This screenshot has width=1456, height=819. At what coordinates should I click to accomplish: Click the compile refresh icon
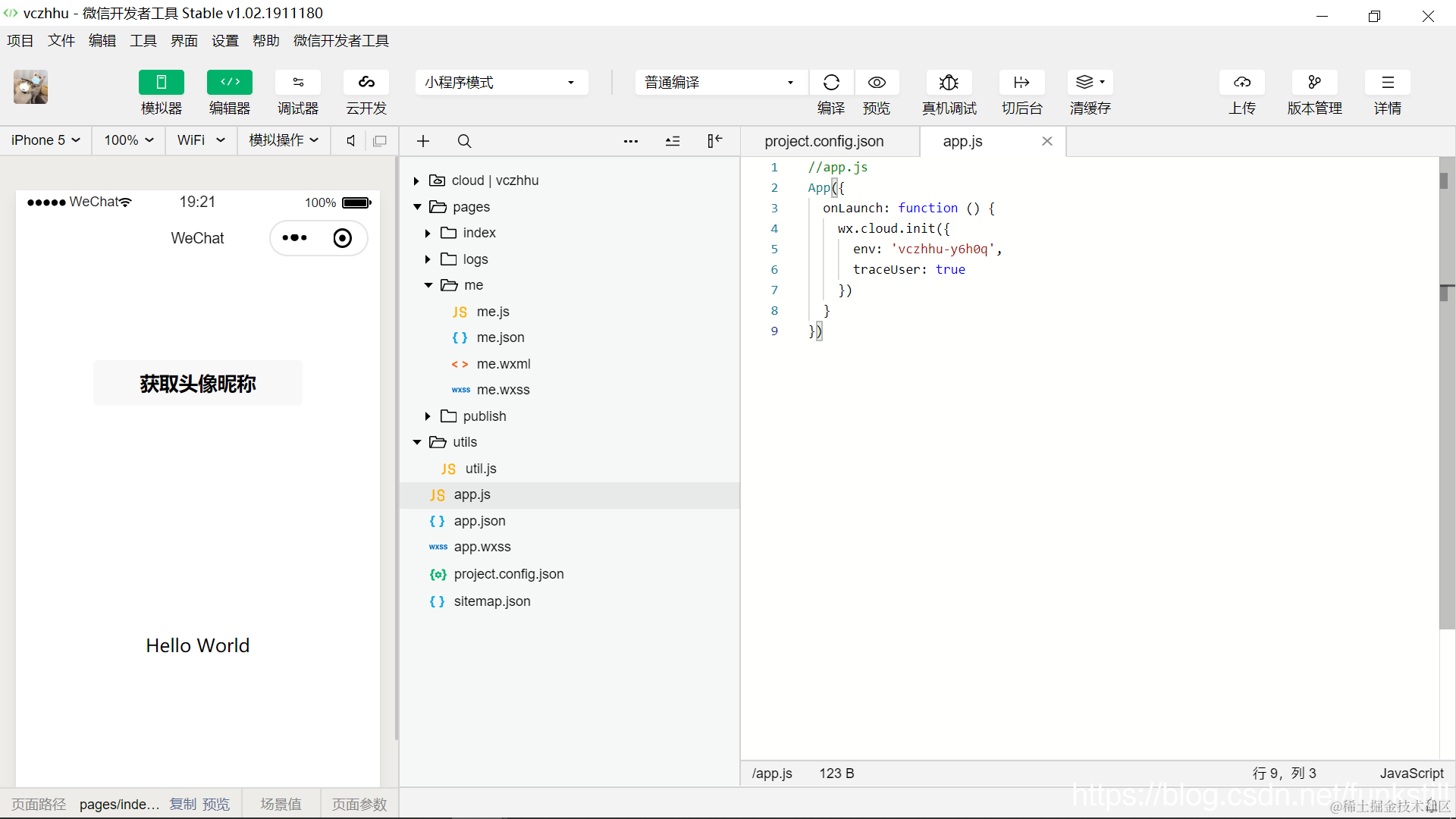point(831,83)
